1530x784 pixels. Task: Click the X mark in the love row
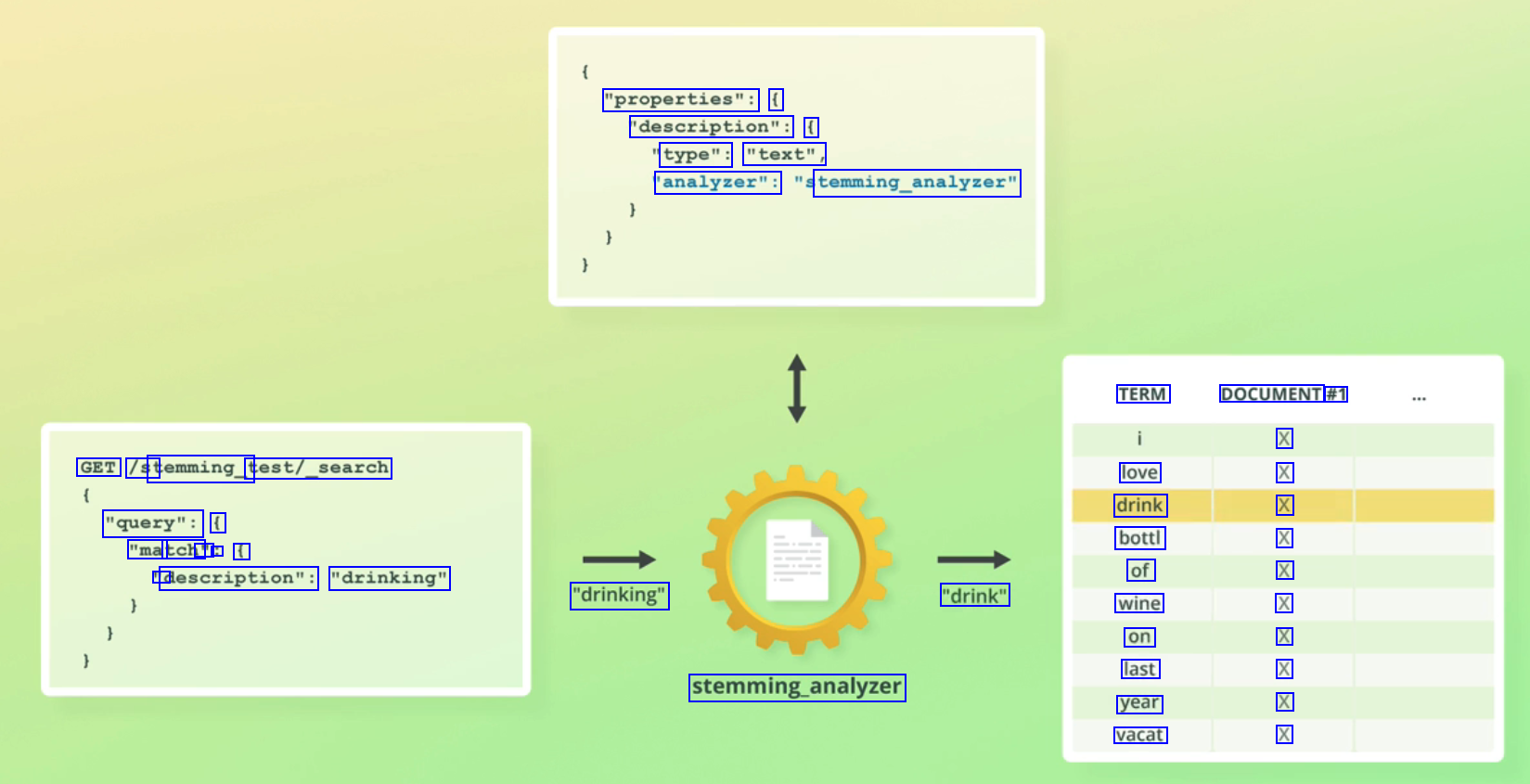pos(1284,473)
